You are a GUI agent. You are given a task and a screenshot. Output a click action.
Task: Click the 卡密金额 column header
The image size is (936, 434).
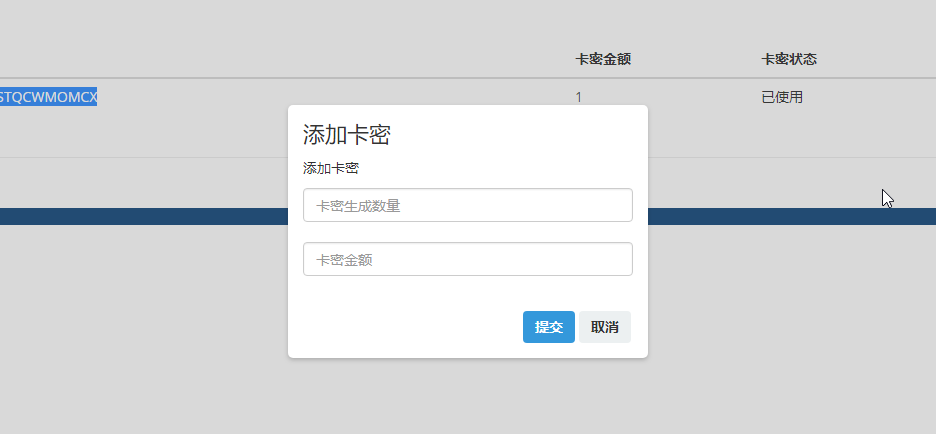pos(603,60)
